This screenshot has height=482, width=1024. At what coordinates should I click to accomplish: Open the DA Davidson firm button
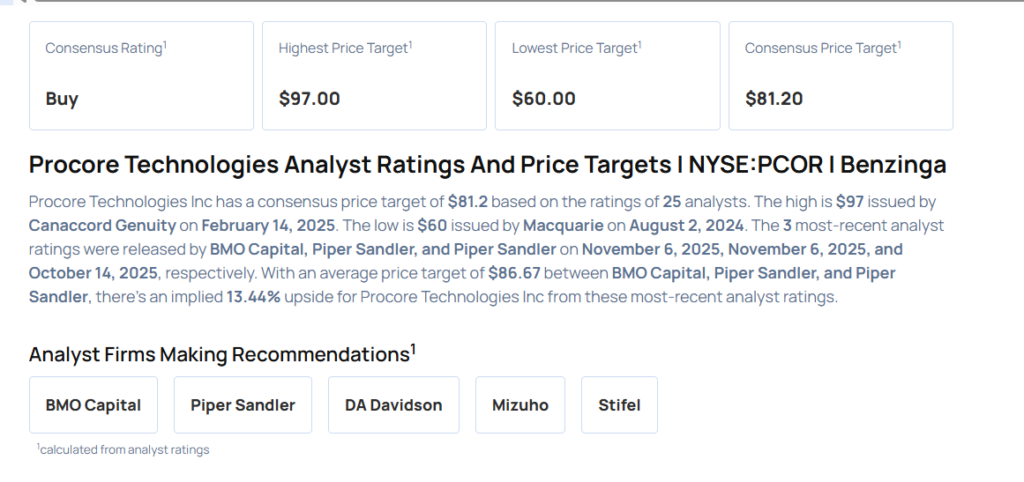tap(393, 405)
